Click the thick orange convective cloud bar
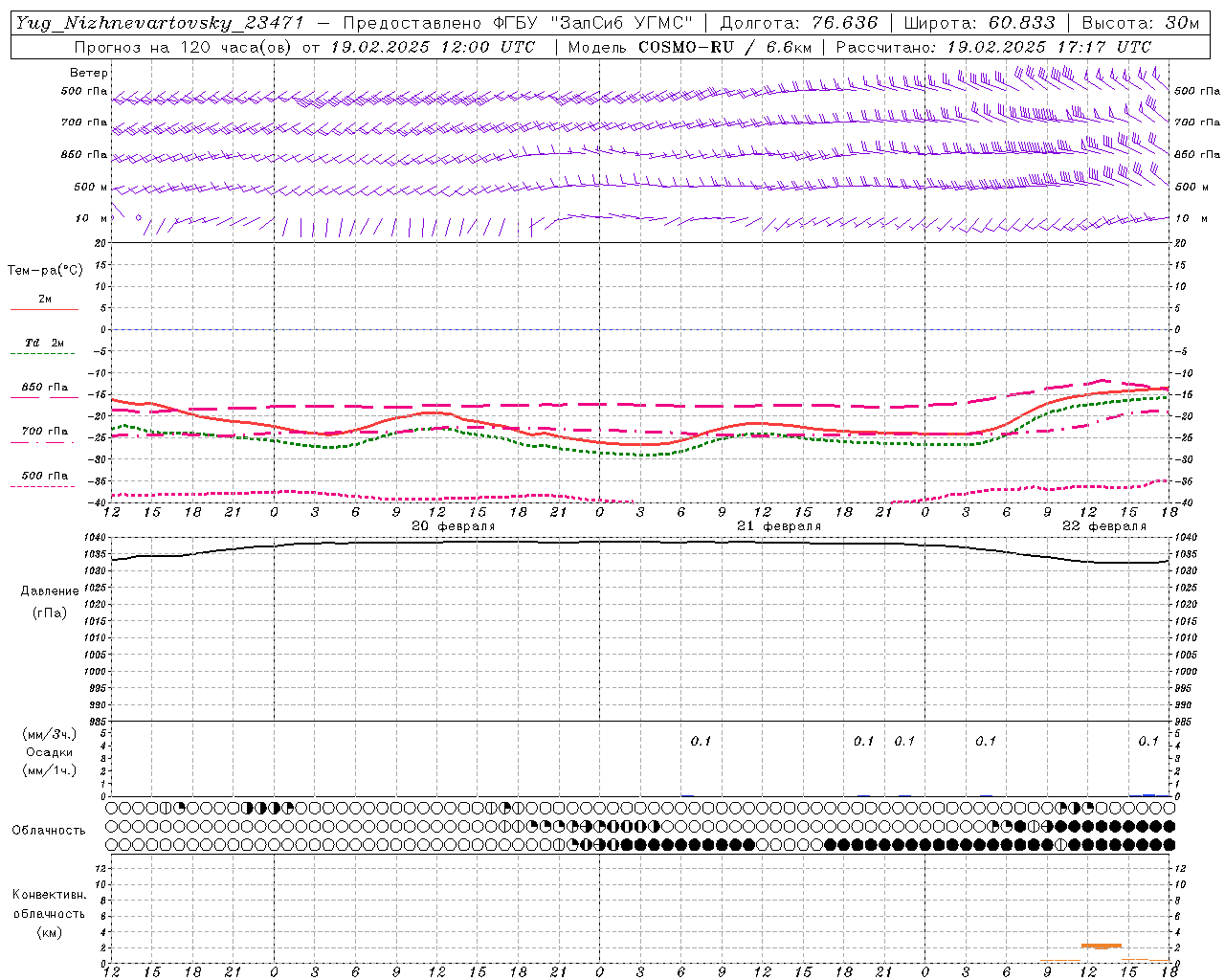The height and width of the screenshot is (980, 1225). tap(1102, 946)
